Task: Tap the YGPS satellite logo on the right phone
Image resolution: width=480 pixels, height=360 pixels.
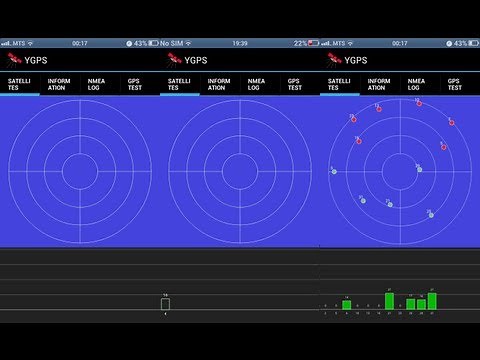Action: [334, 60]
